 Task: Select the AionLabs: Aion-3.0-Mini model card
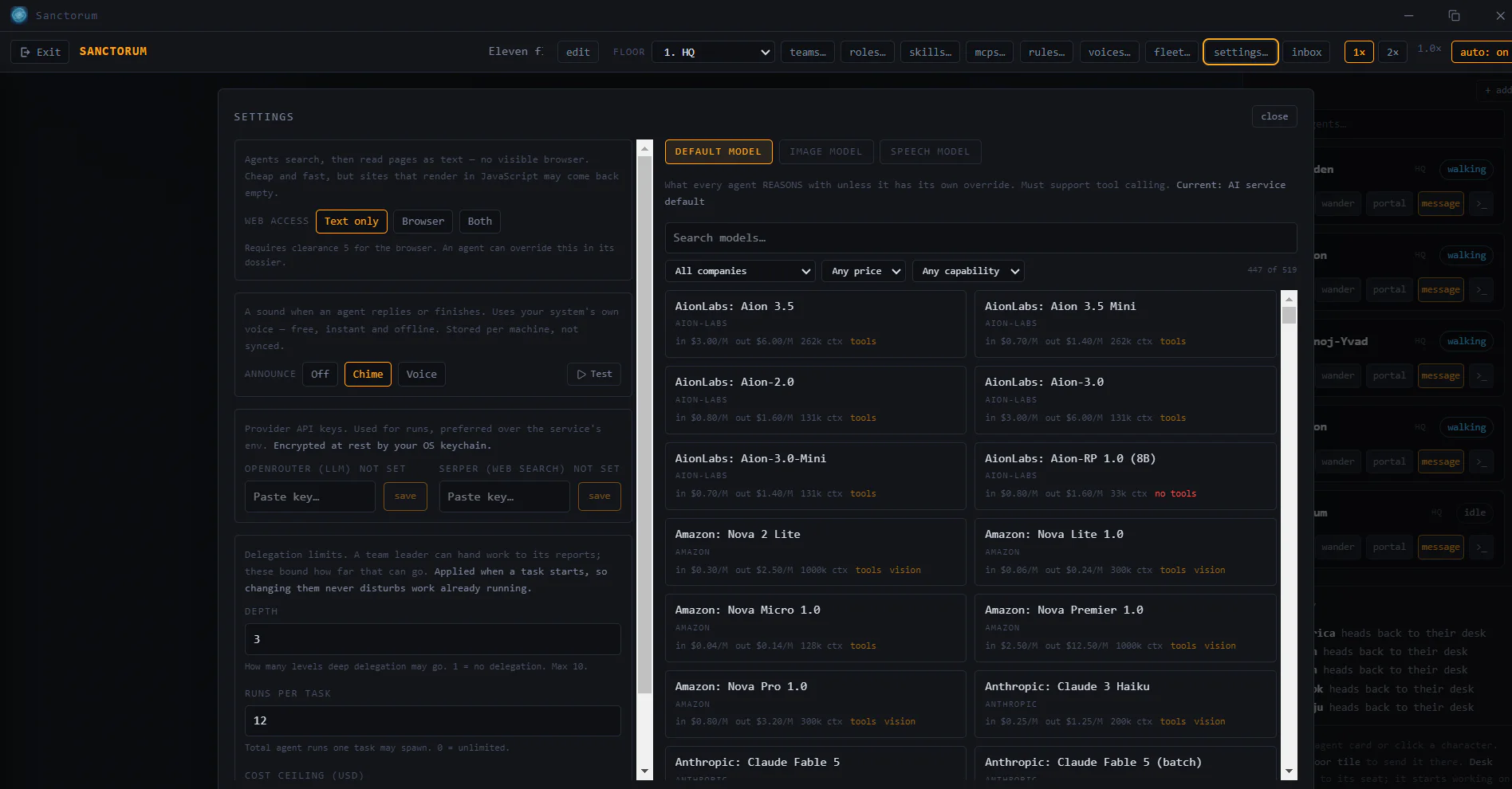(816, 476)
